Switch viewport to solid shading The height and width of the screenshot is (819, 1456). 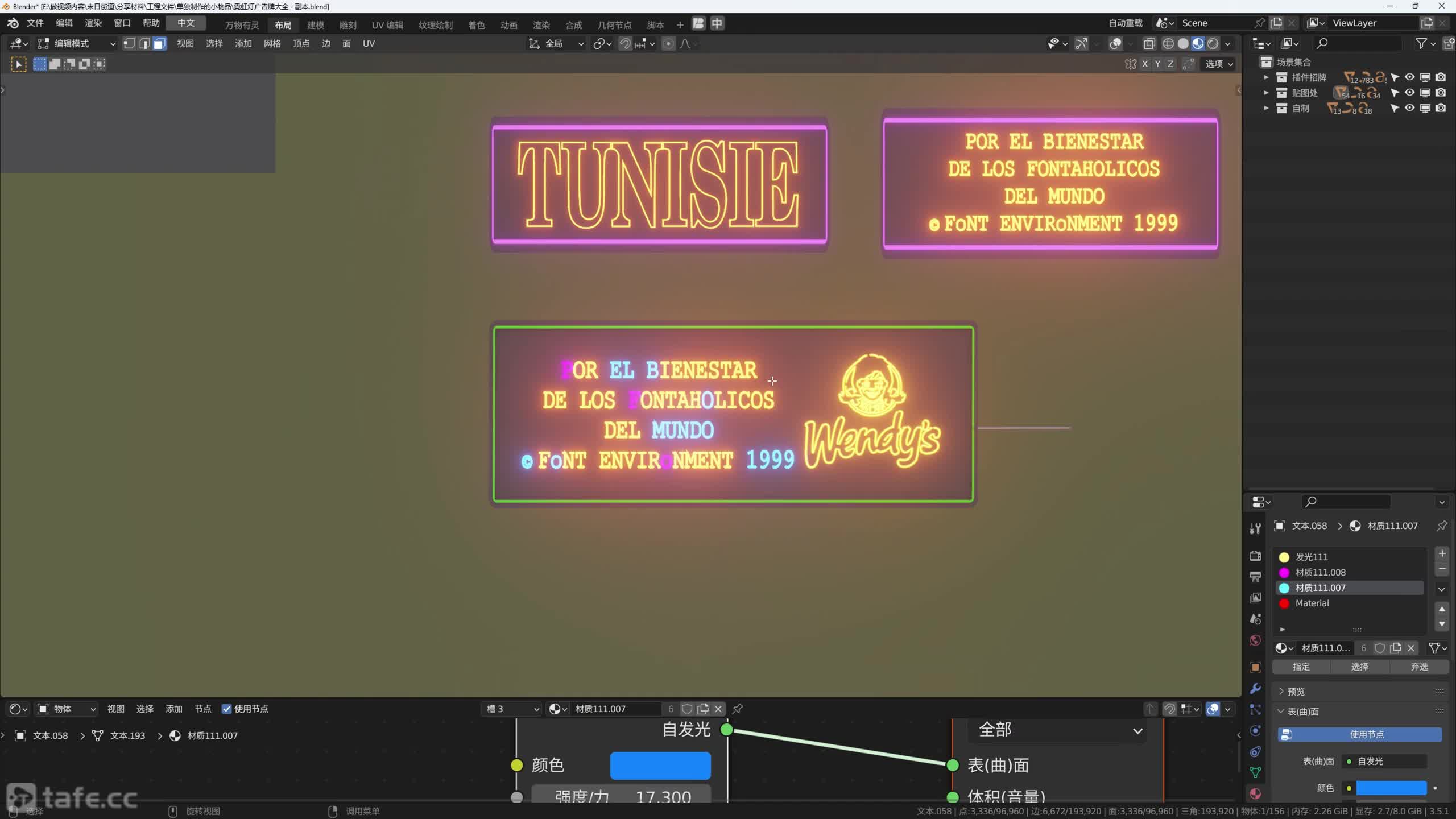click(1183, 44)
